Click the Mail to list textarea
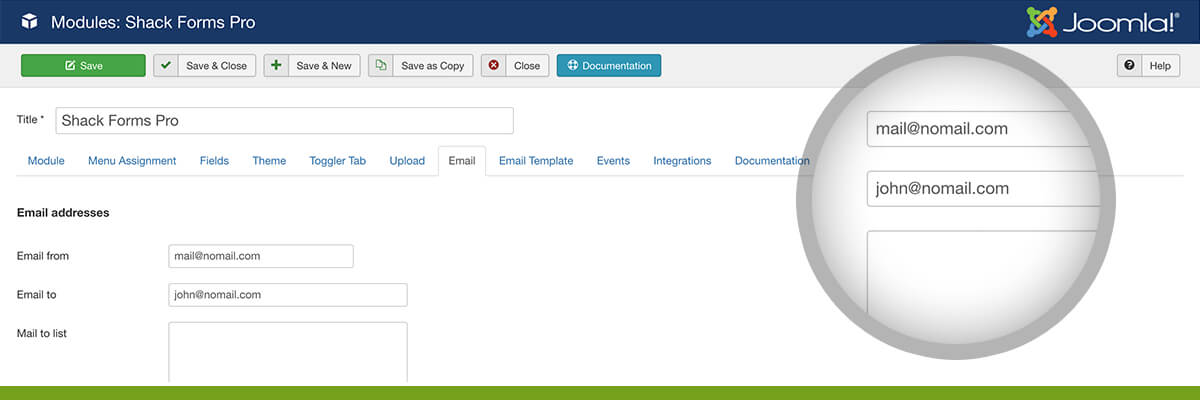Screen dimensions: 1200x400 click(x=288, y=352)
